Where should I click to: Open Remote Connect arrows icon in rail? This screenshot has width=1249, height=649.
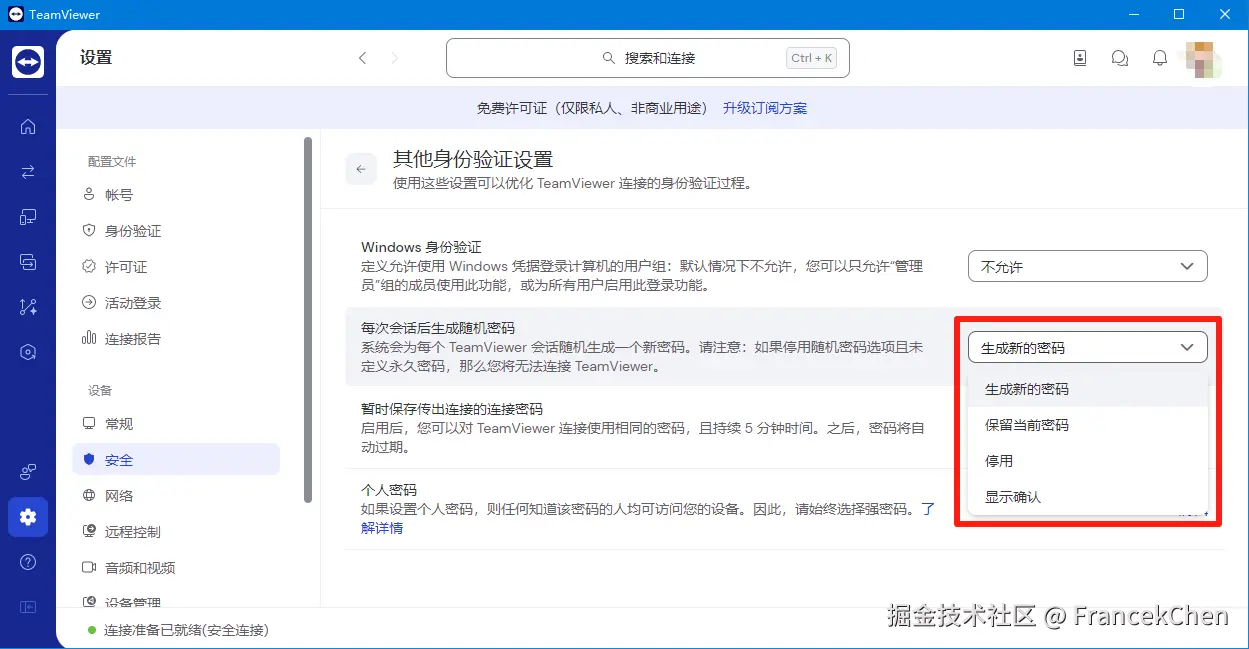pos(28,171)
